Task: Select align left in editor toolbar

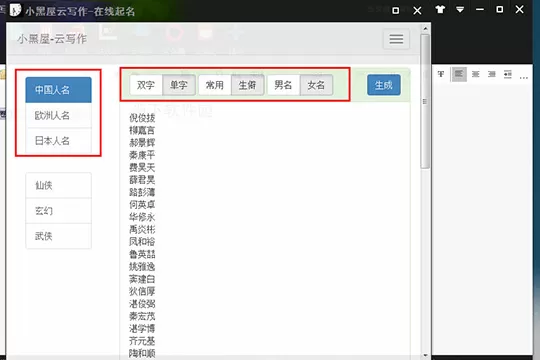Action: click(x=459, y=74)
